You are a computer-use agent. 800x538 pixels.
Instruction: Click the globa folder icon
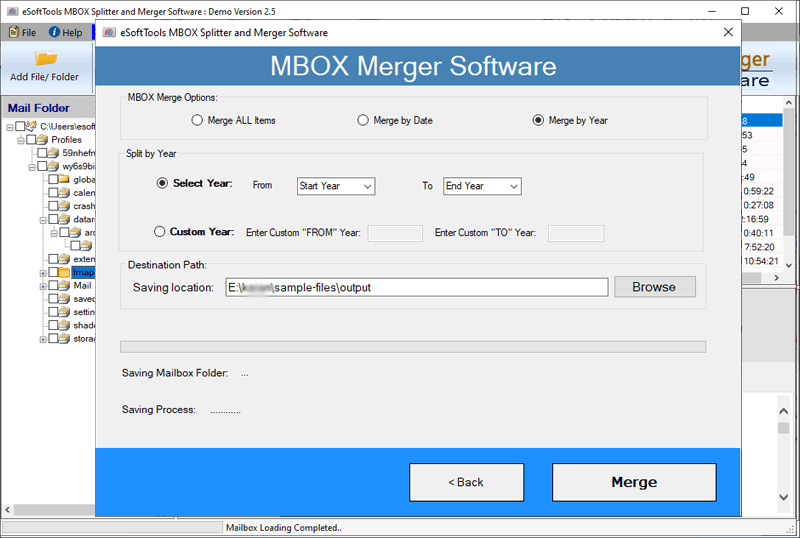pos(64,179)
